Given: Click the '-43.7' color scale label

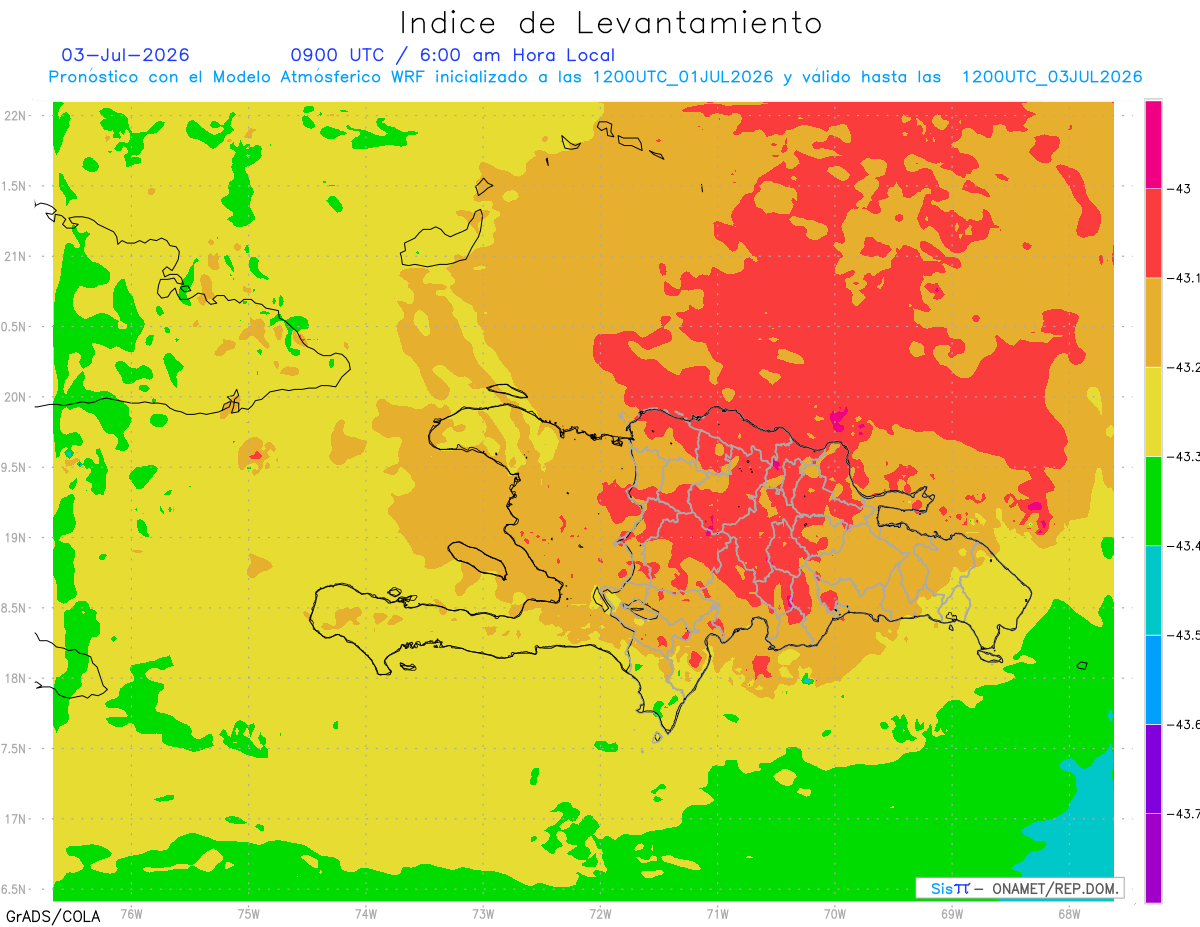Looking at the screenshot, I should pos(1184,813).
